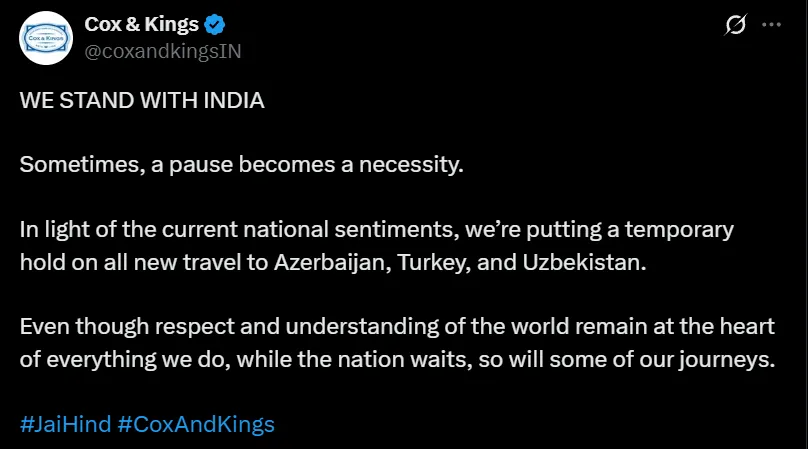
Task: Click the phrase current national sentiments
Action: pyautogui.click(x=310, y=229)
